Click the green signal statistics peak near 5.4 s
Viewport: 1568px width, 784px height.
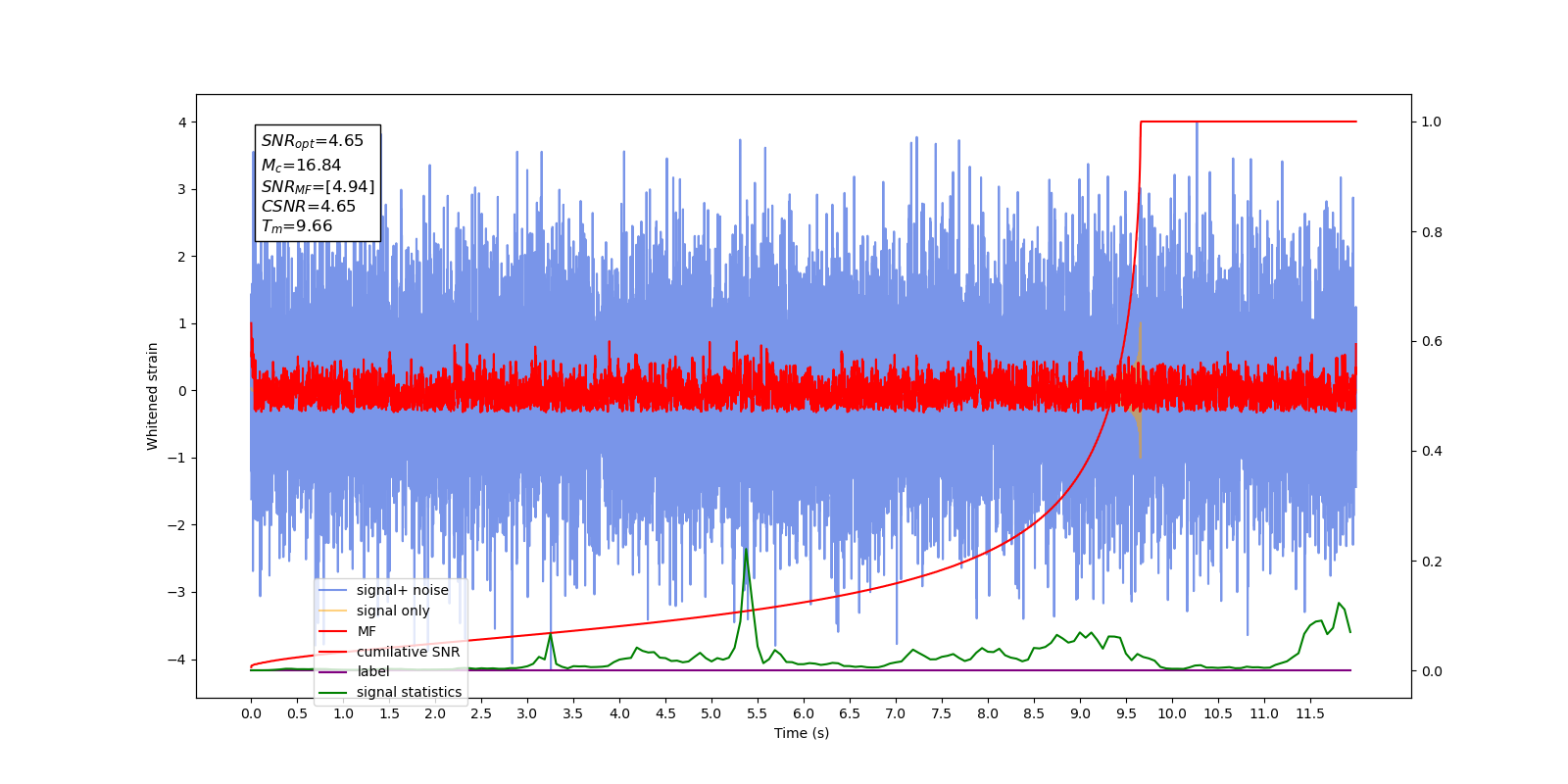point(747,551)
